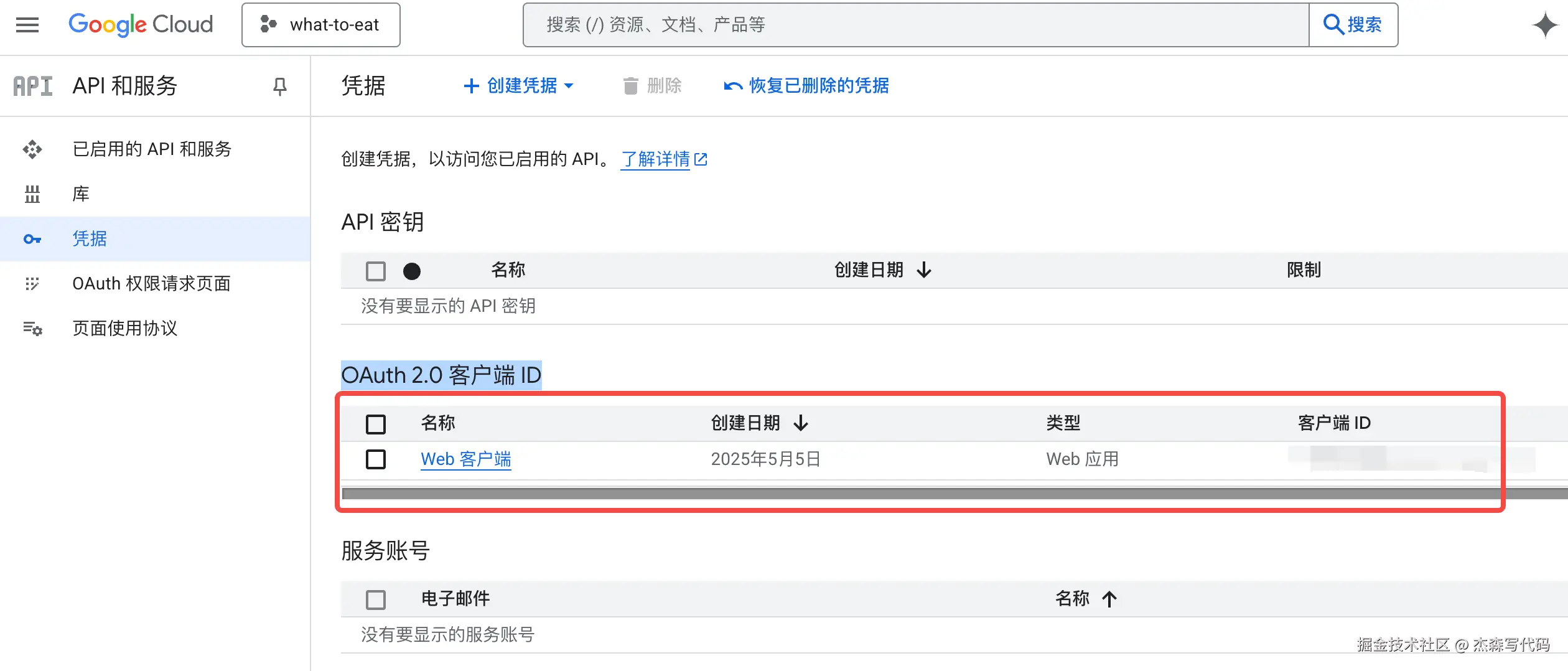1568x671 pixels.
Task: Click the disabled 删除 trash button
Action: (652, 86)
